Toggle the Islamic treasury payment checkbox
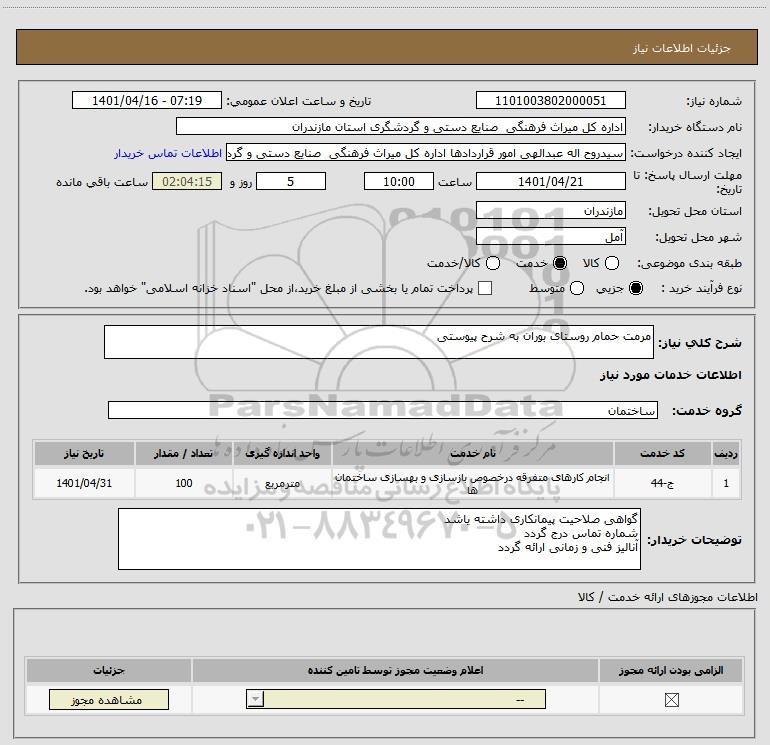This screenshot has width=770, height=745. [485, 288]
